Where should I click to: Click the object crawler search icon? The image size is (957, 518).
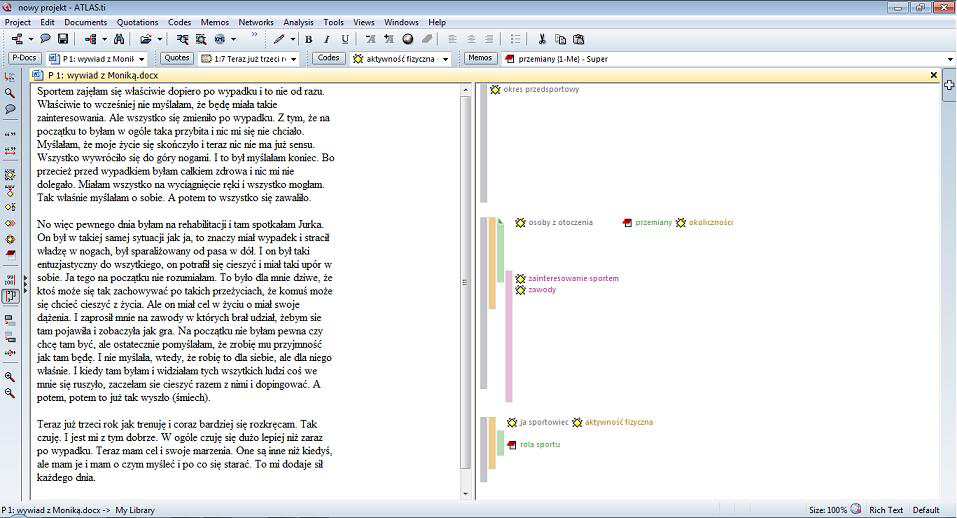pyautogui.click(x=201, y=39)
